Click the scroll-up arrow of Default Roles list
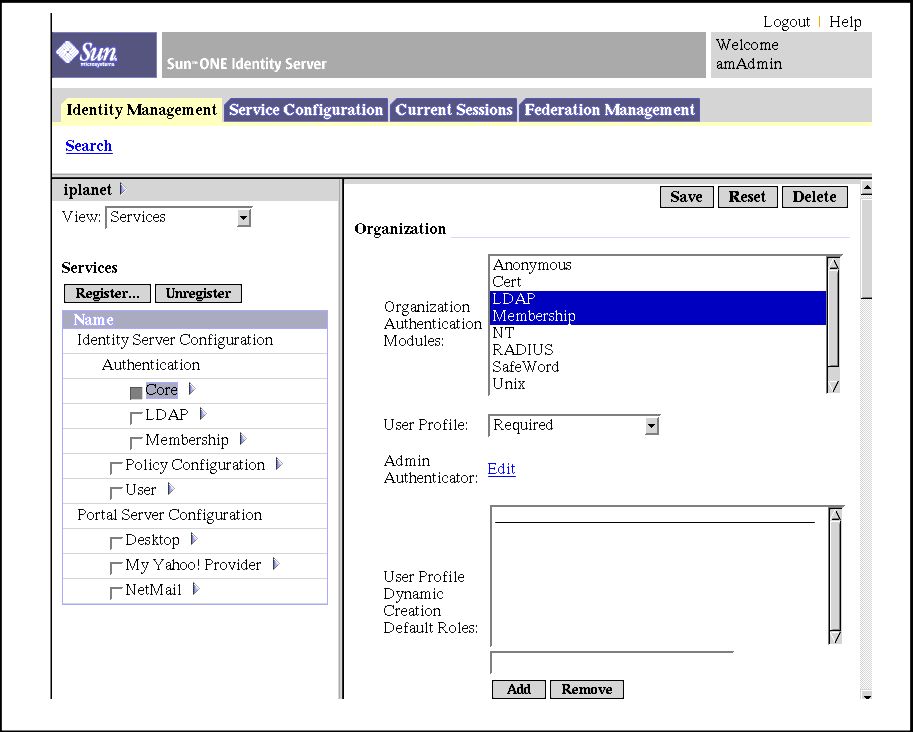This screenshot has width=913, height=732. click(835, 515)
